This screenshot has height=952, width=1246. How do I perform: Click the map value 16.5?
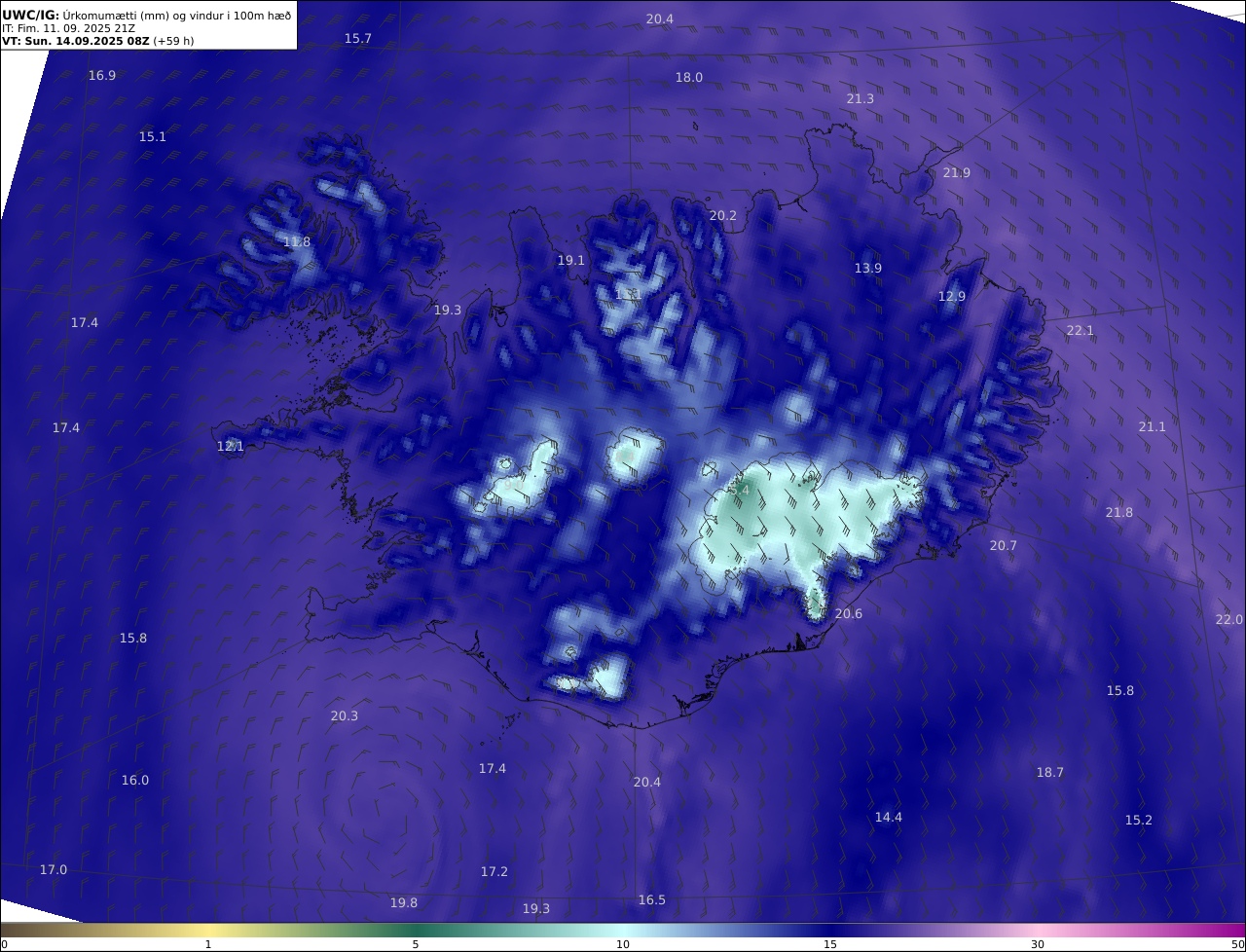[652, 899]
